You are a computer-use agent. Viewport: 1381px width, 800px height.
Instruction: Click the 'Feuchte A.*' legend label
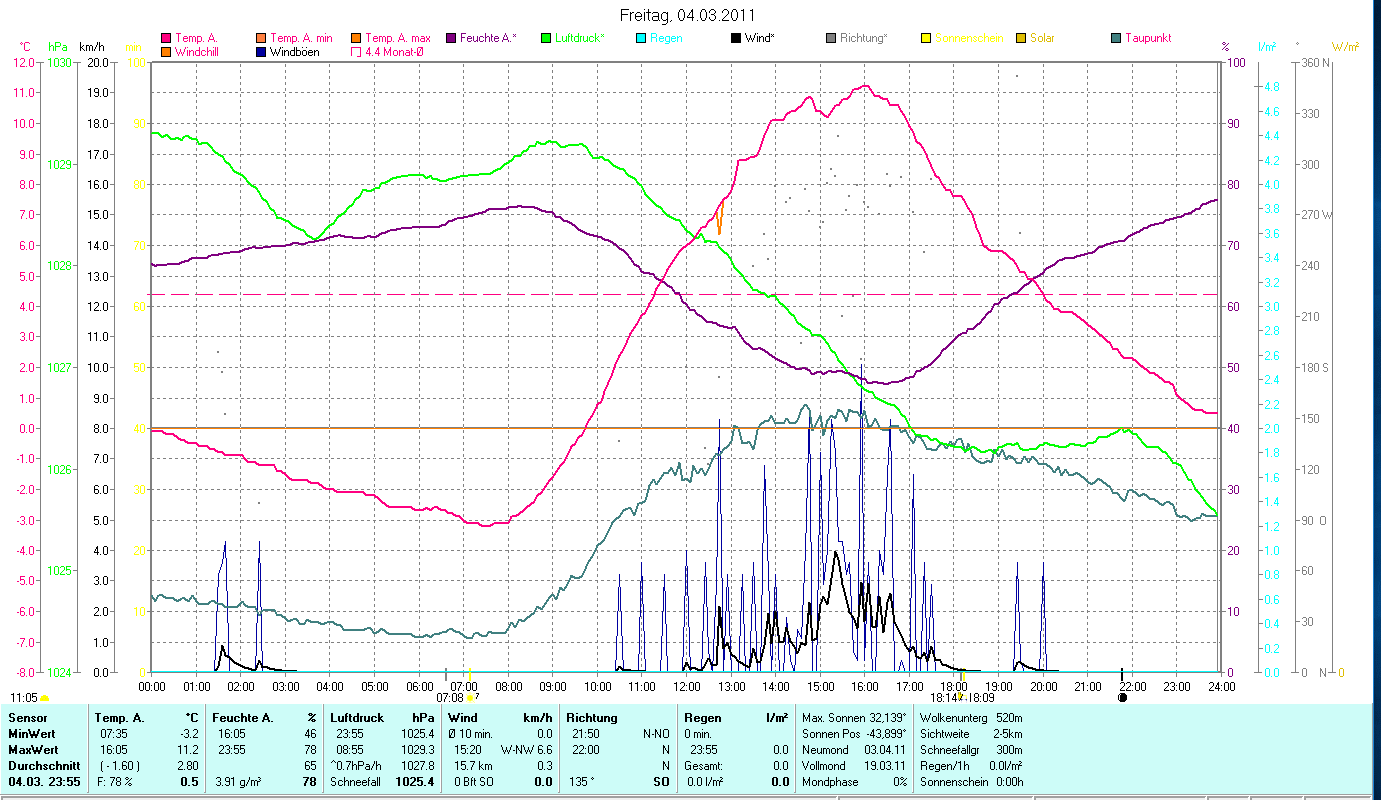coord(489,38)
